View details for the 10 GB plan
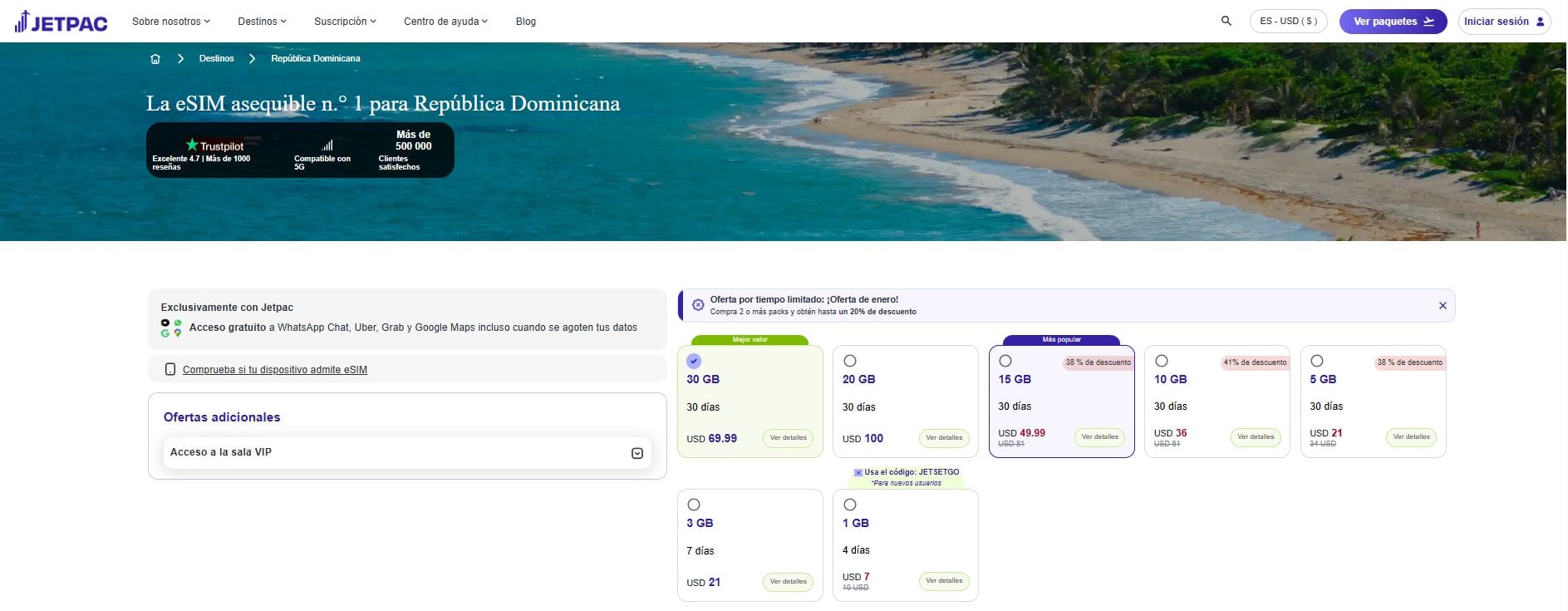 [x=1255, y=437]
